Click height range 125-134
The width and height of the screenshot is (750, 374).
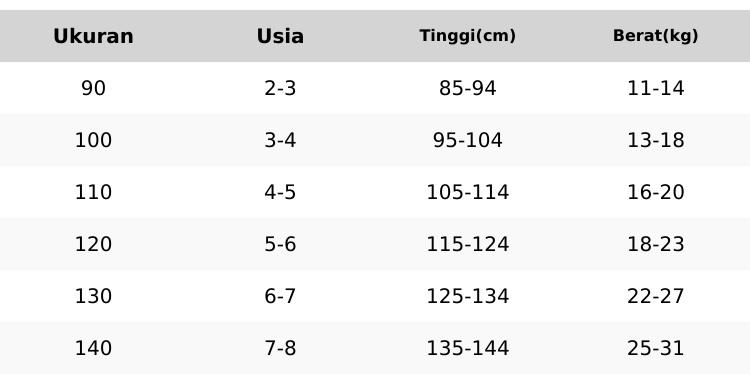coord(468,296)
